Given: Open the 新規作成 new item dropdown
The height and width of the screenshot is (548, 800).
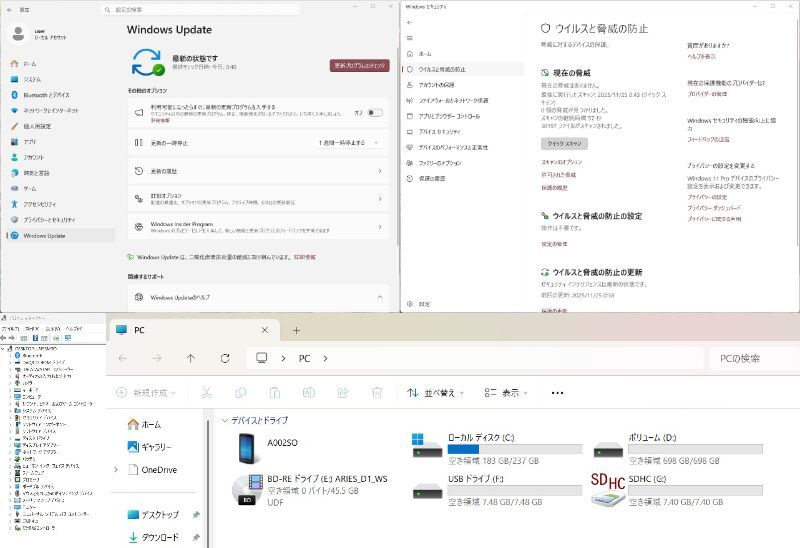Looking at the screenshot, I should click(x=146, y=393).
